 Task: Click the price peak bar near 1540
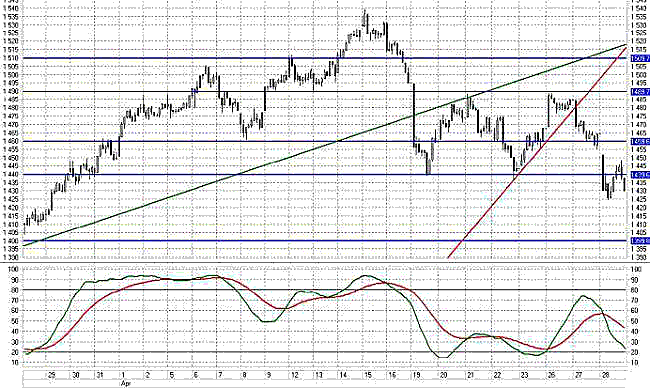coord(365,19)
